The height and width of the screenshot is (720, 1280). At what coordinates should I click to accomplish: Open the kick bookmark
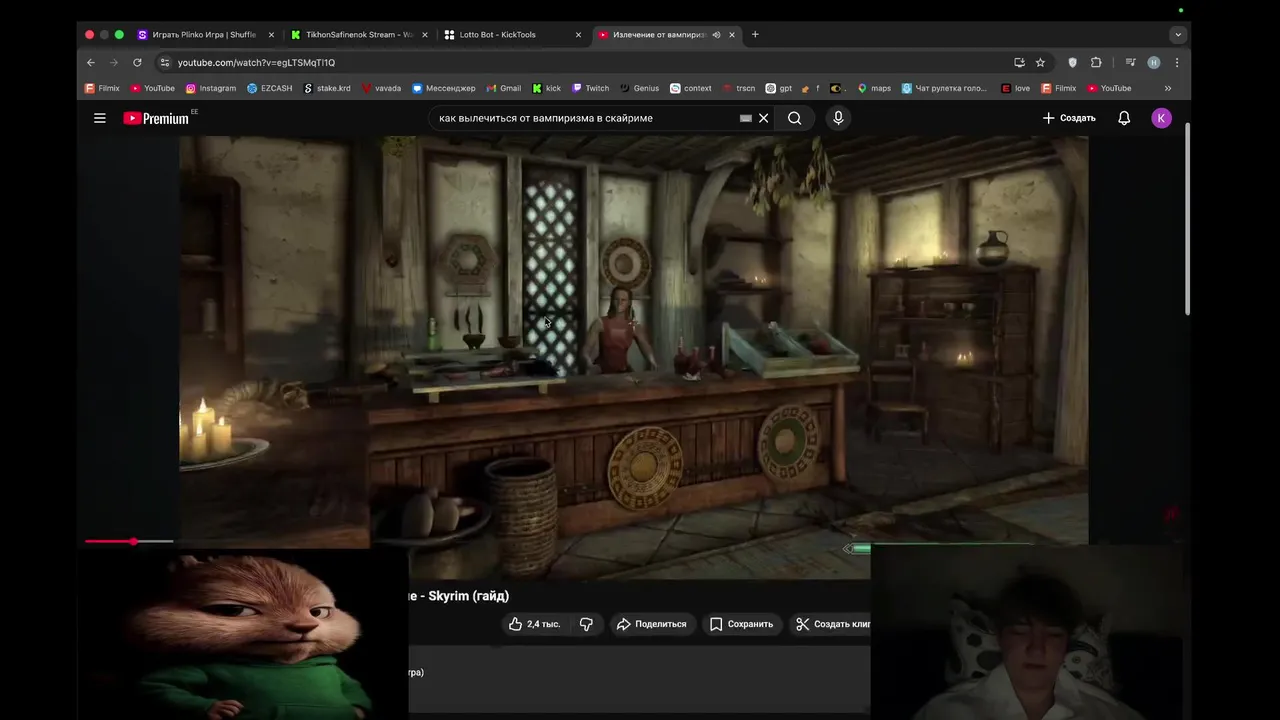(x=547, y=88)
